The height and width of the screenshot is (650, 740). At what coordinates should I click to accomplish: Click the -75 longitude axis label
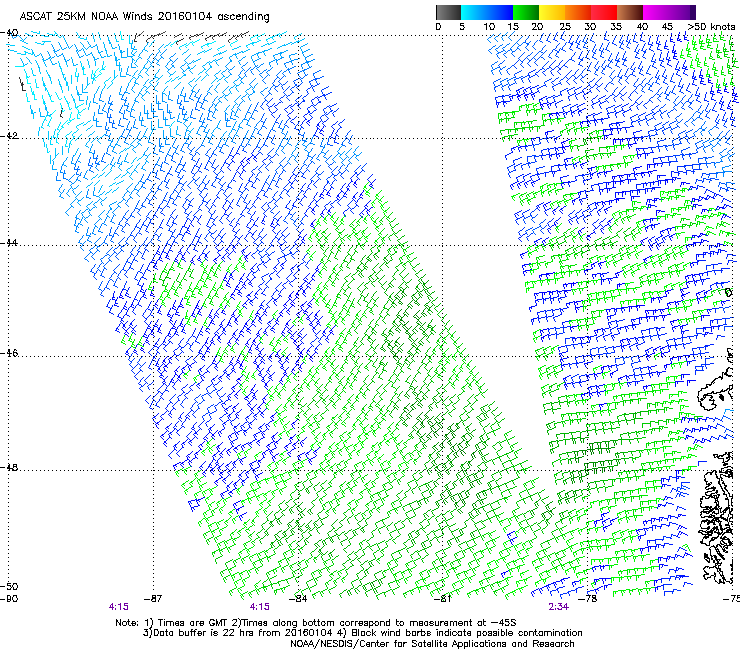731,599
